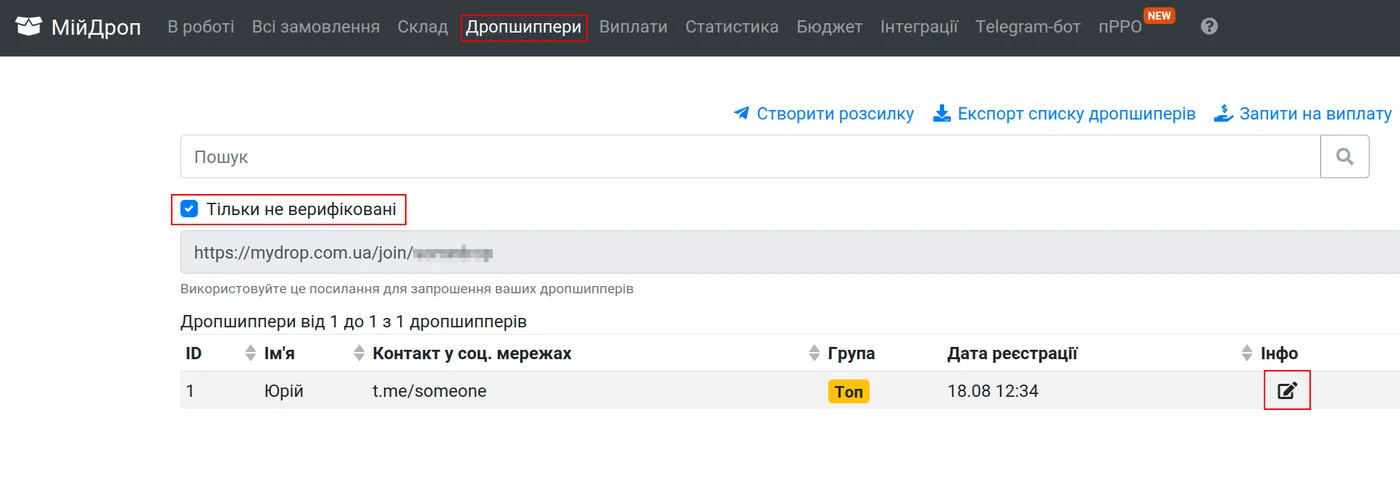Click the magnifier search button

pyautogui.click(x=1345, y=157)
